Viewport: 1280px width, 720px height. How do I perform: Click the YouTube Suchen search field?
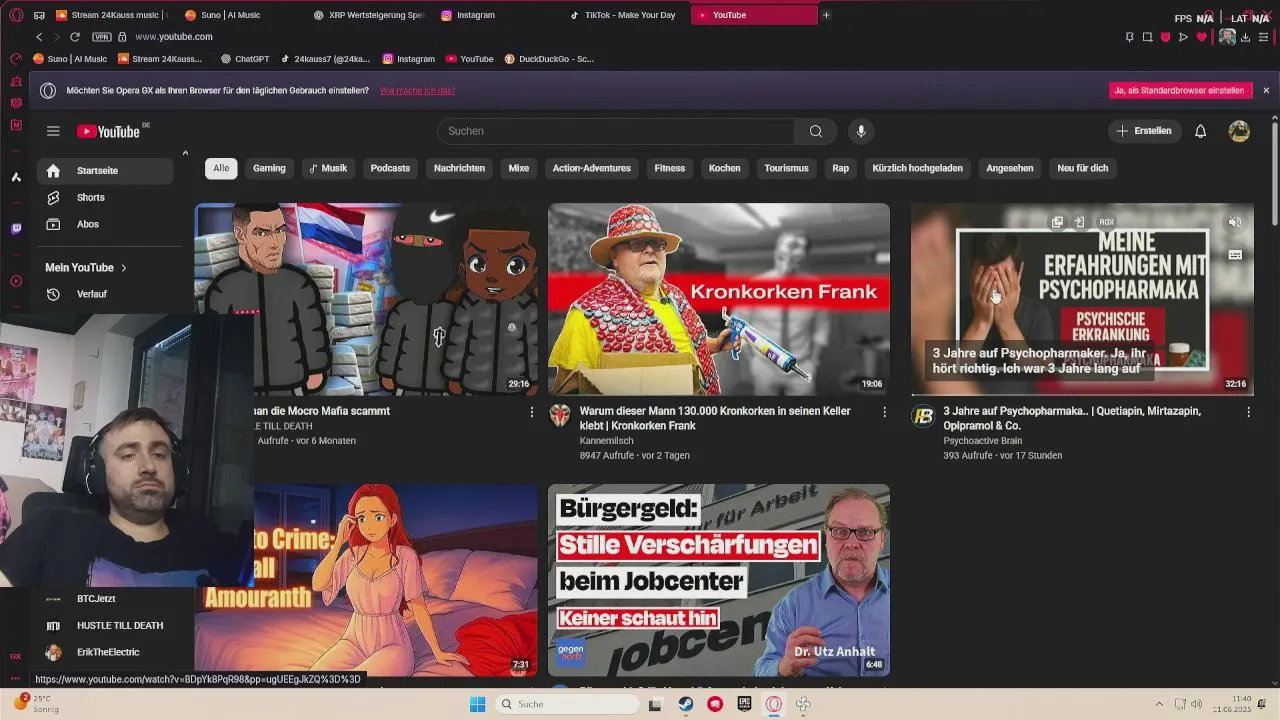[615, 131]
